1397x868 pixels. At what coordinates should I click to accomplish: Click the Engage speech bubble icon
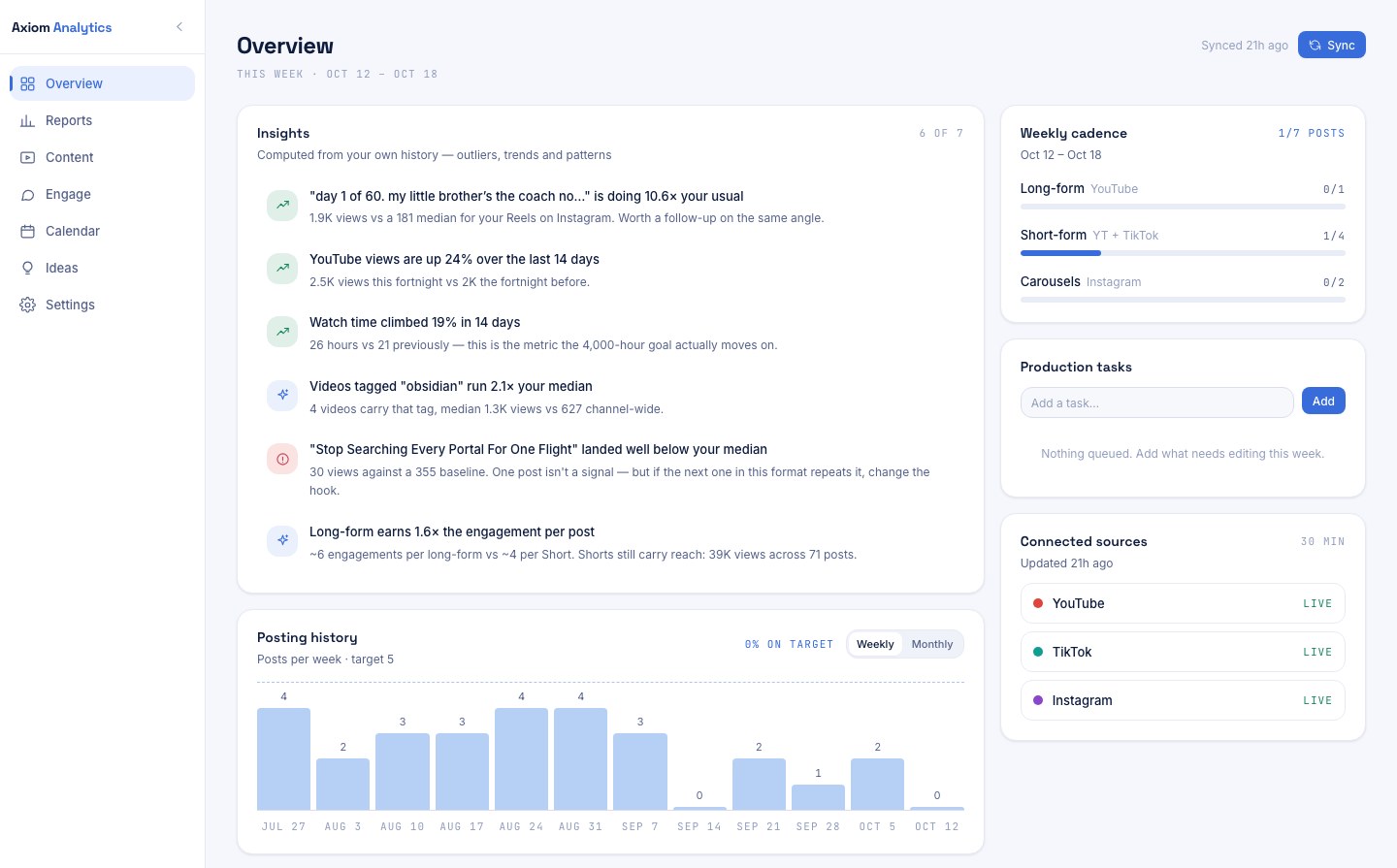27,194
